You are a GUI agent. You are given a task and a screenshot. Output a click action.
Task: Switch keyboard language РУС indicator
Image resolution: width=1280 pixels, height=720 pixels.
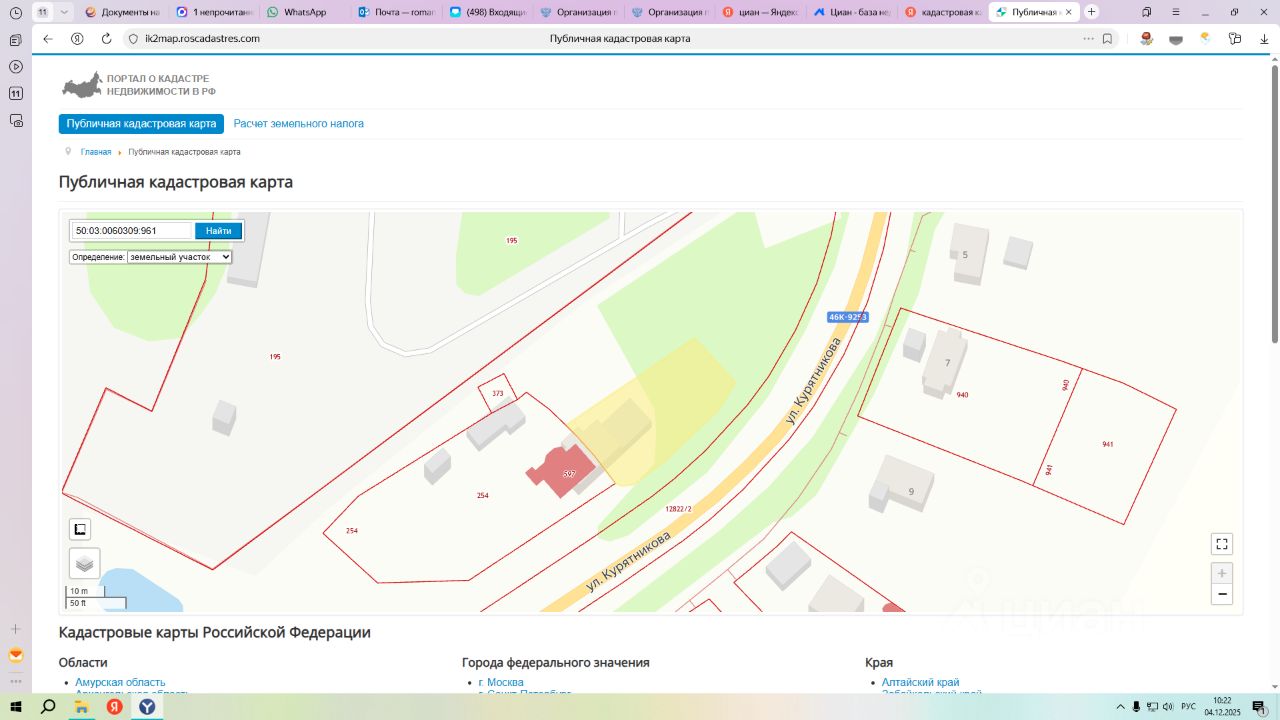(1188, 706)
